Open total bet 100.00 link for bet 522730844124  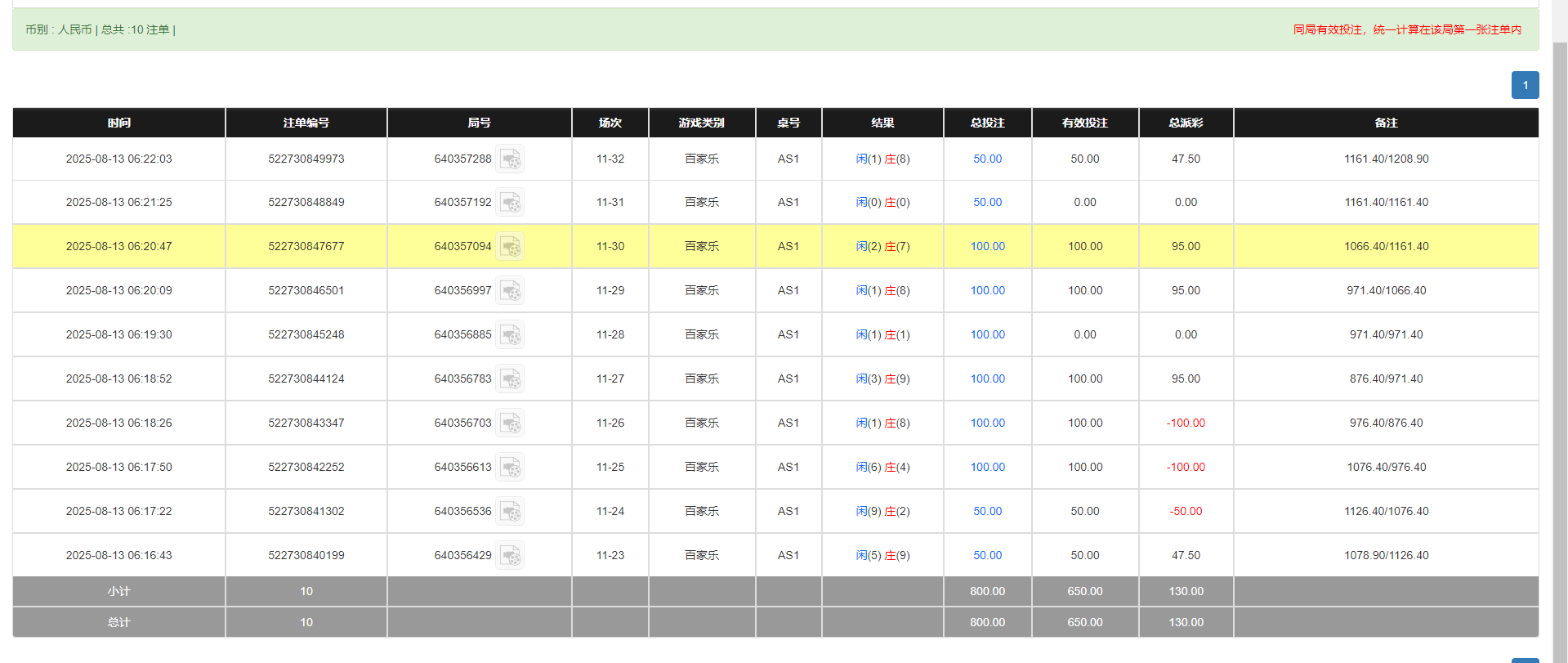coord(987,379)
